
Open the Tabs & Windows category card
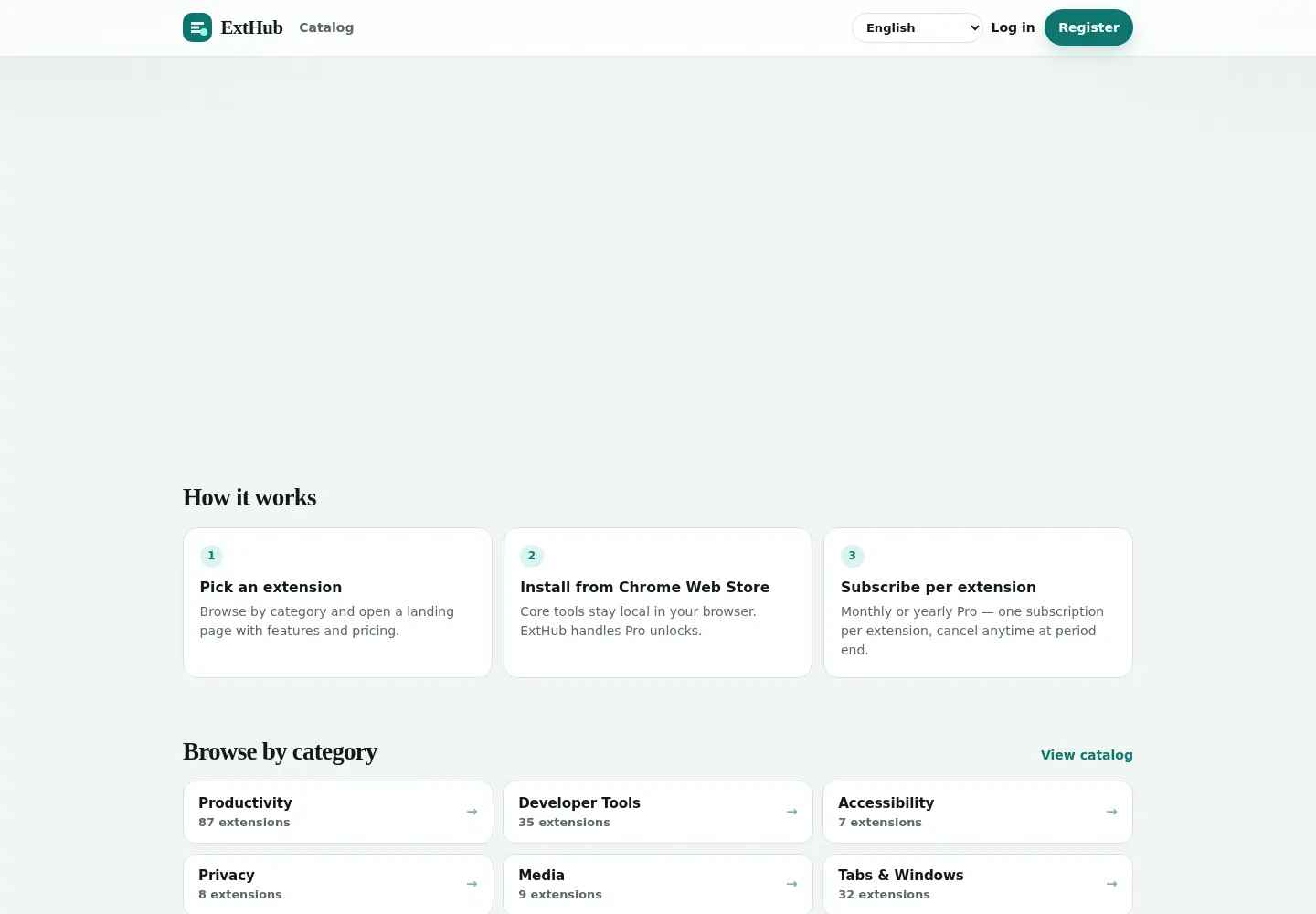point(978,884)
